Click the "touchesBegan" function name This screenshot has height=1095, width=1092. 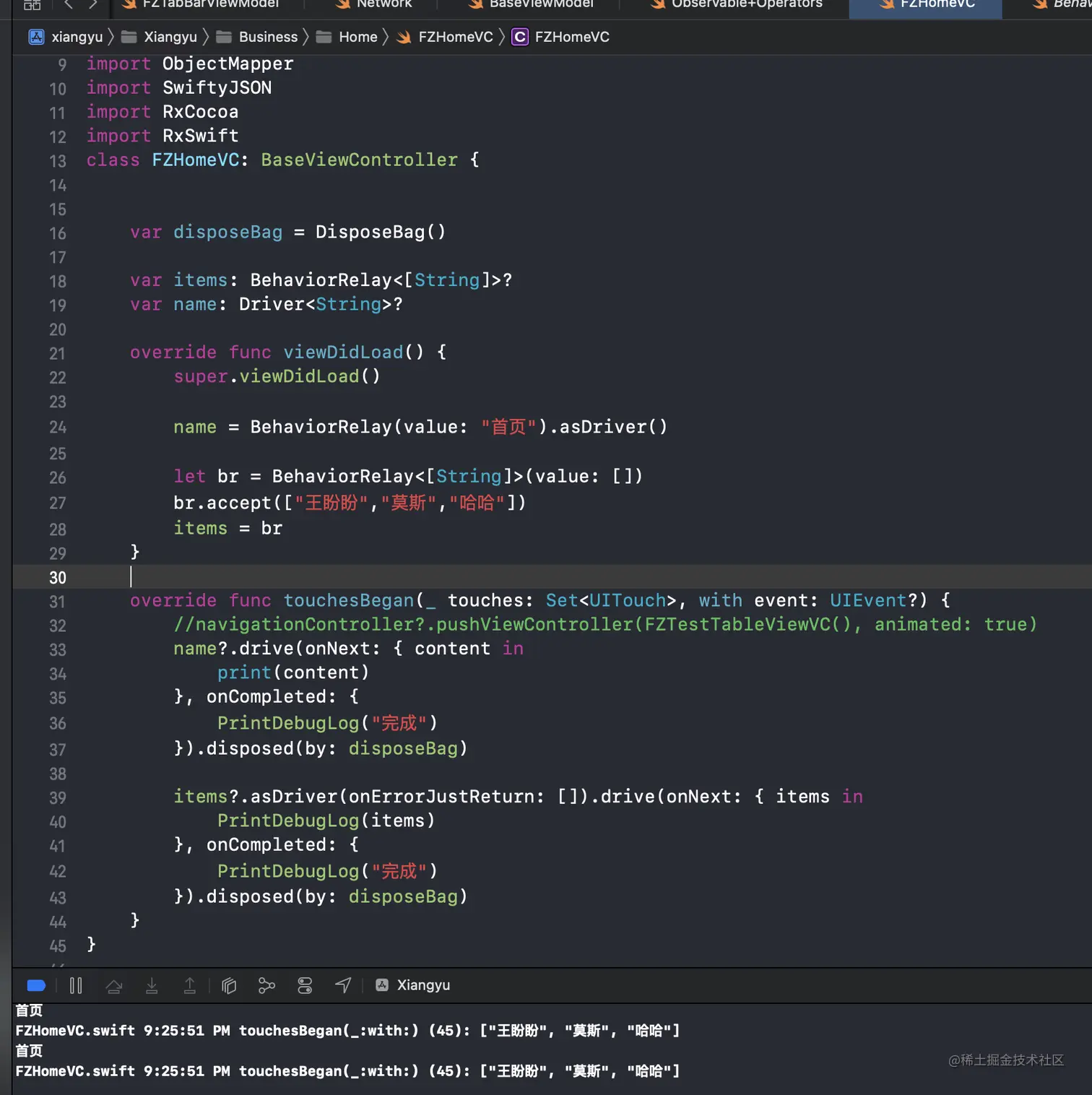point(349,600)
